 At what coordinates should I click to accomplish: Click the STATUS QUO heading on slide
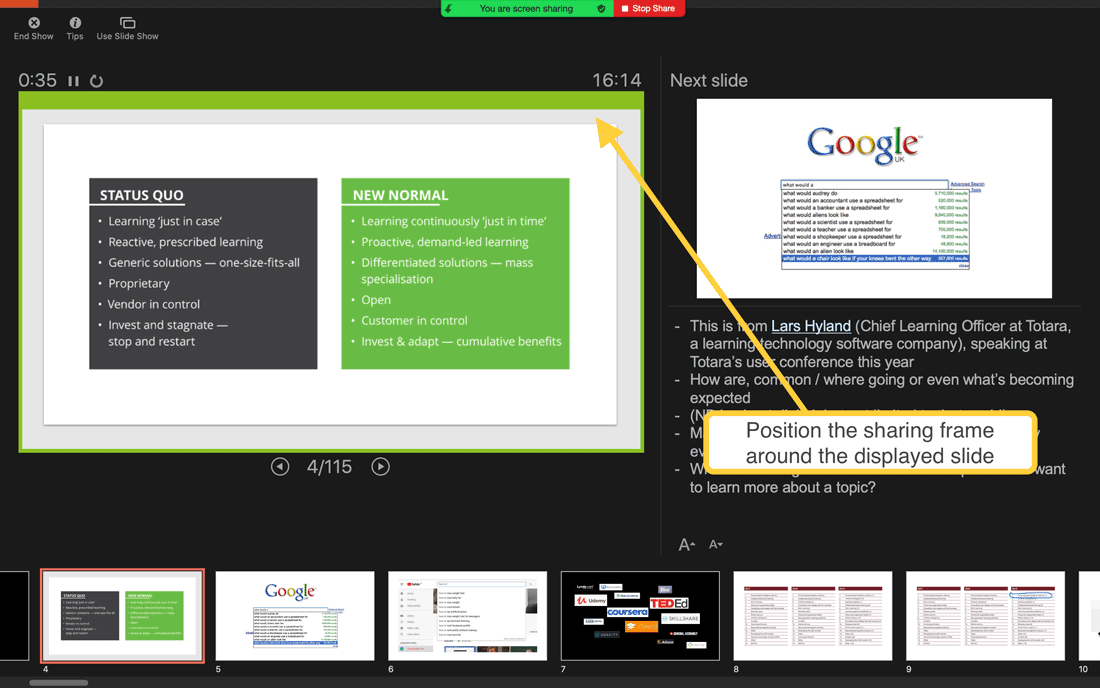click(x=141, y=196)
